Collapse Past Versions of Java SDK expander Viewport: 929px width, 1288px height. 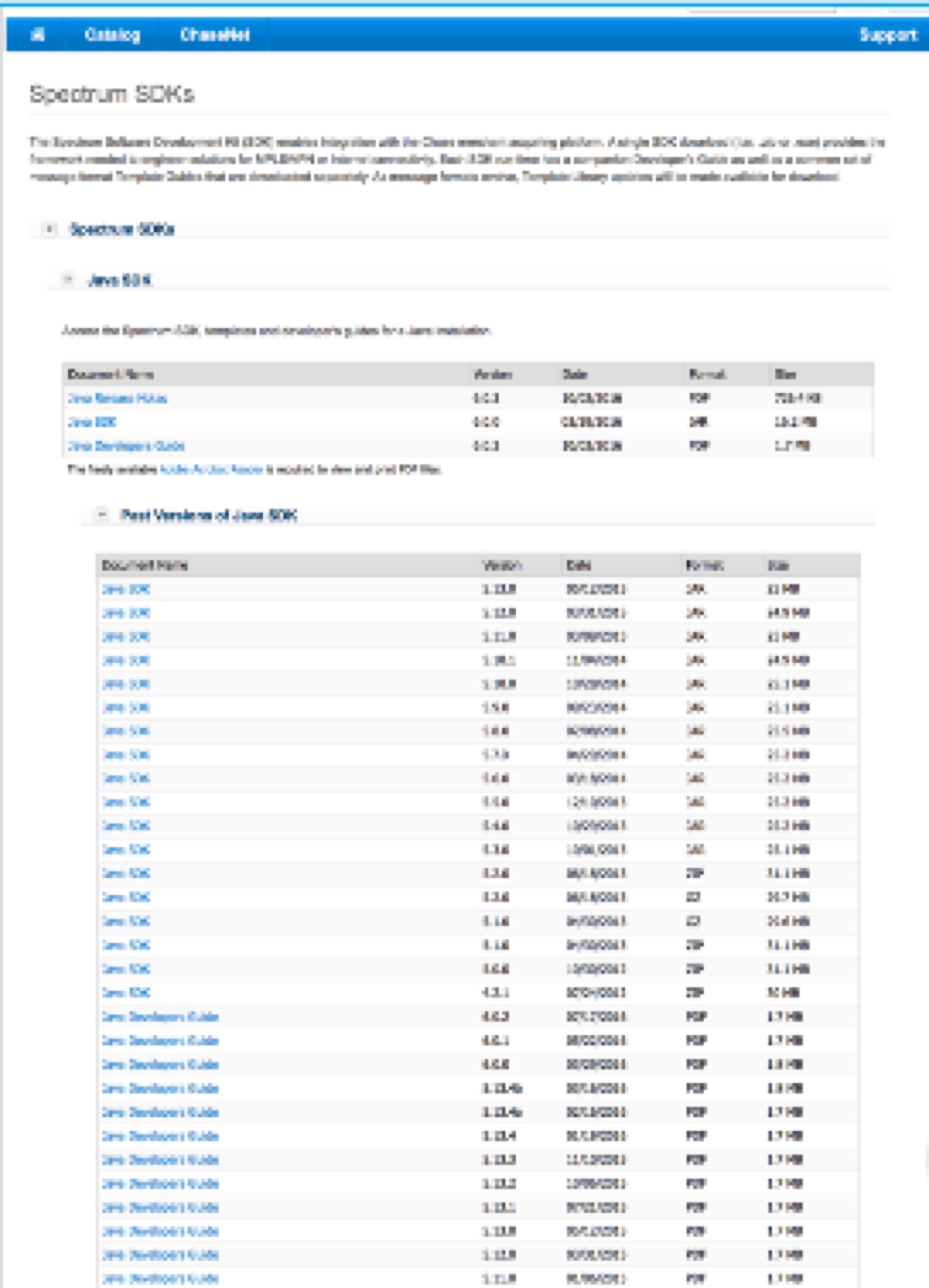(x=101, y=515)
